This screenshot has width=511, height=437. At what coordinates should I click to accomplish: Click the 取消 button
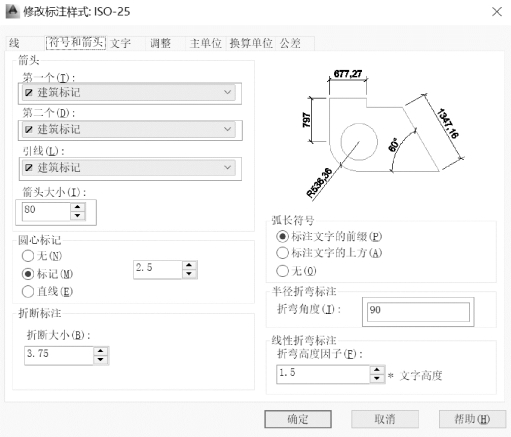[385, 419]
